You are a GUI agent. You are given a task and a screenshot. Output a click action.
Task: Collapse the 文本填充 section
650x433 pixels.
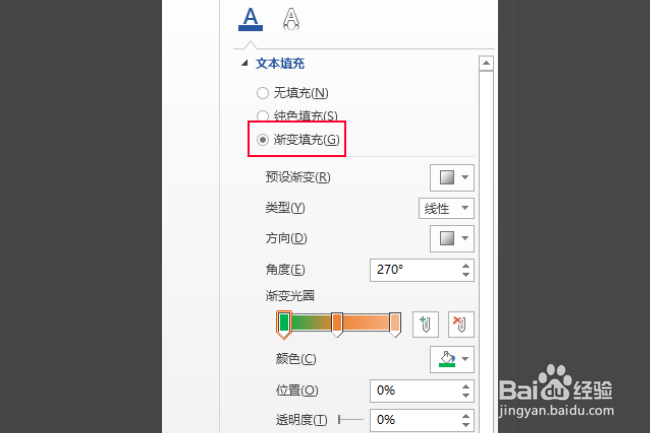(245, 63)
